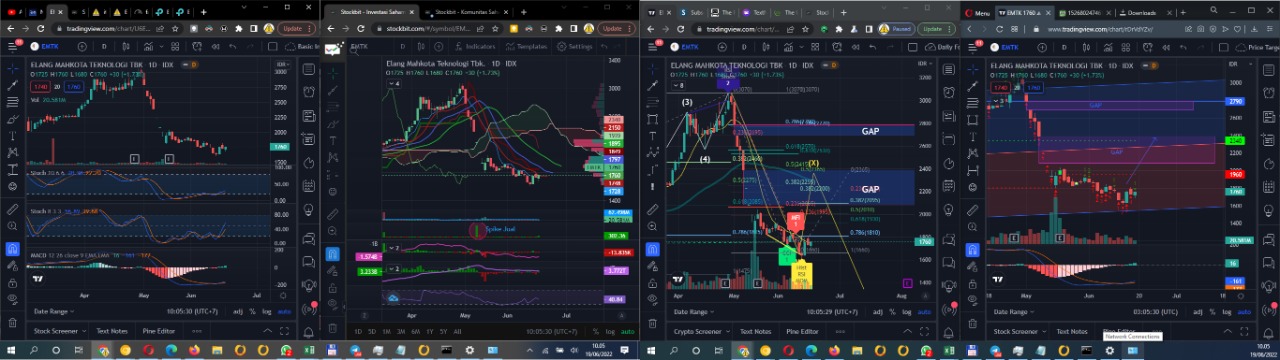Open Date Range dropdown in Paused-profile TradingView window
The height and width of the screenshot is (360, 1280).
[695, 311]
